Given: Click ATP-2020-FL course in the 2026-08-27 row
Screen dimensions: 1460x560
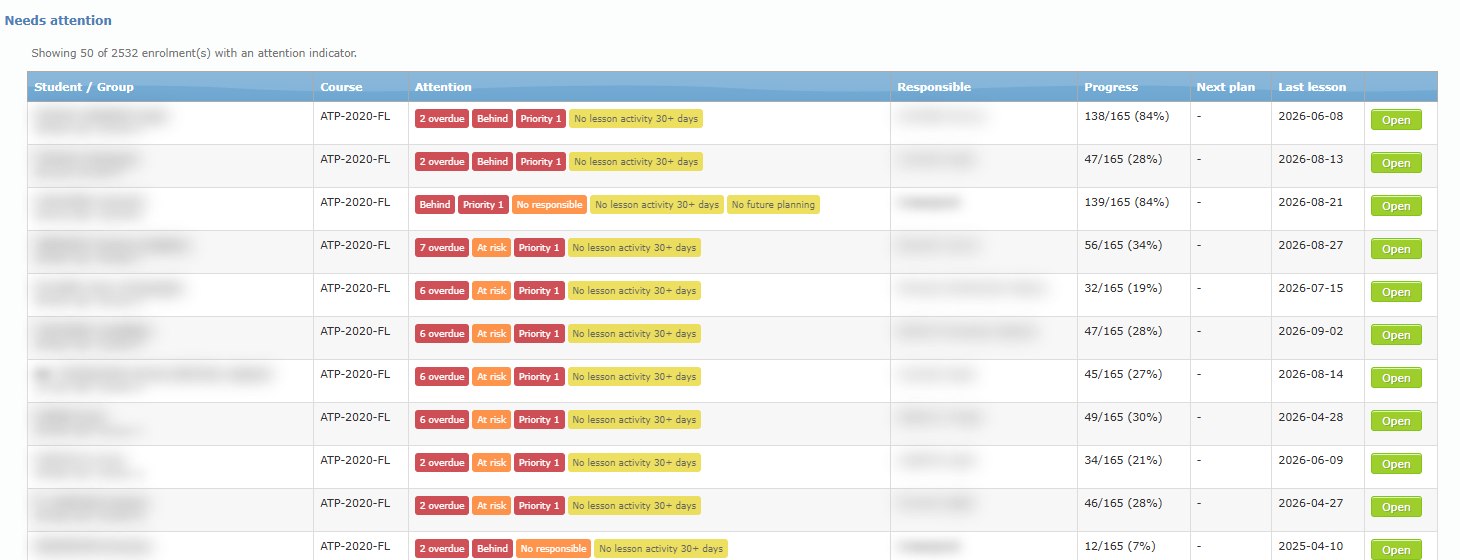Looking at the screenshot, I should click(355, 245).
